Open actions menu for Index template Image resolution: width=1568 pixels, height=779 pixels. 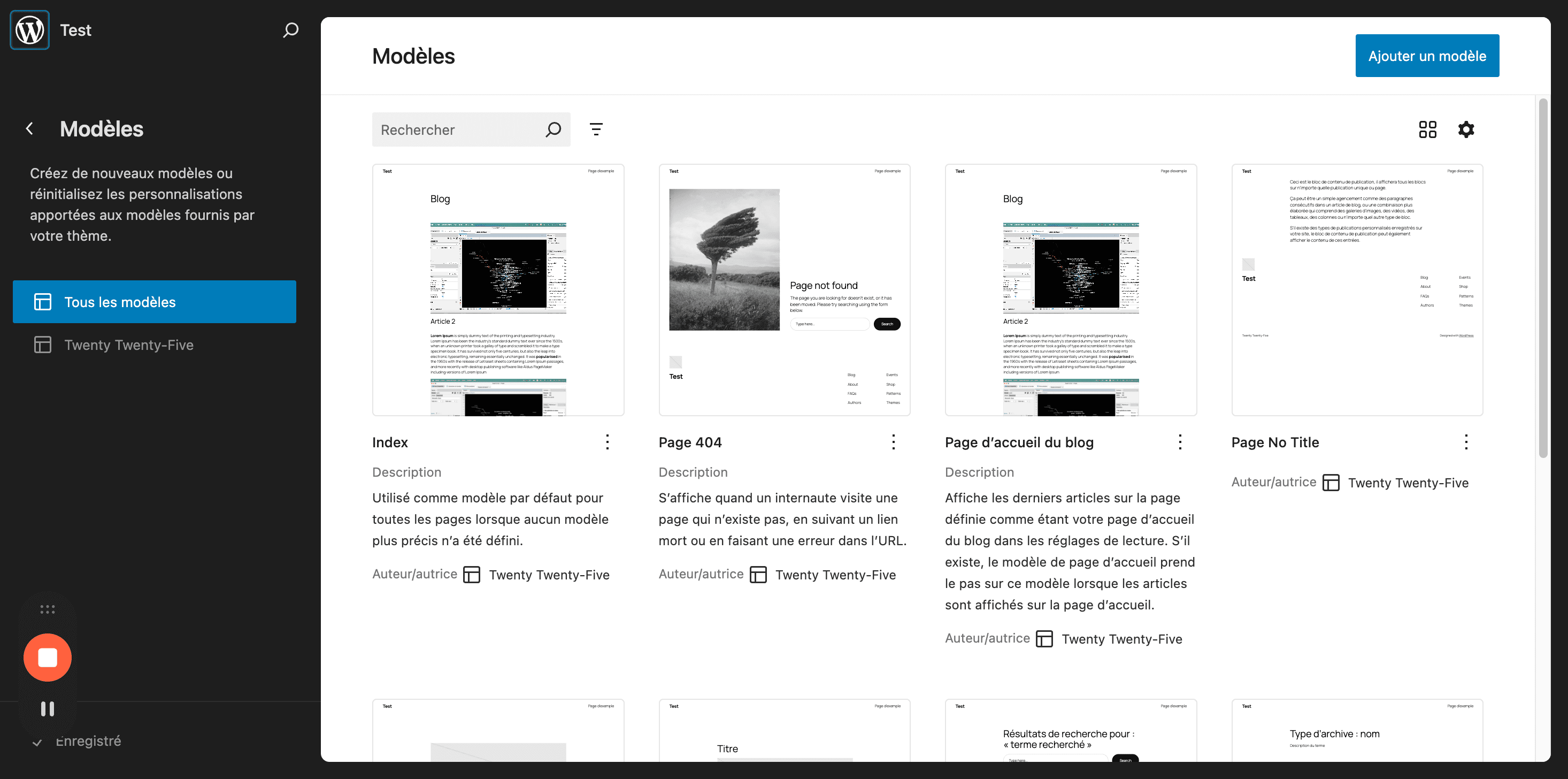[607, 442]
